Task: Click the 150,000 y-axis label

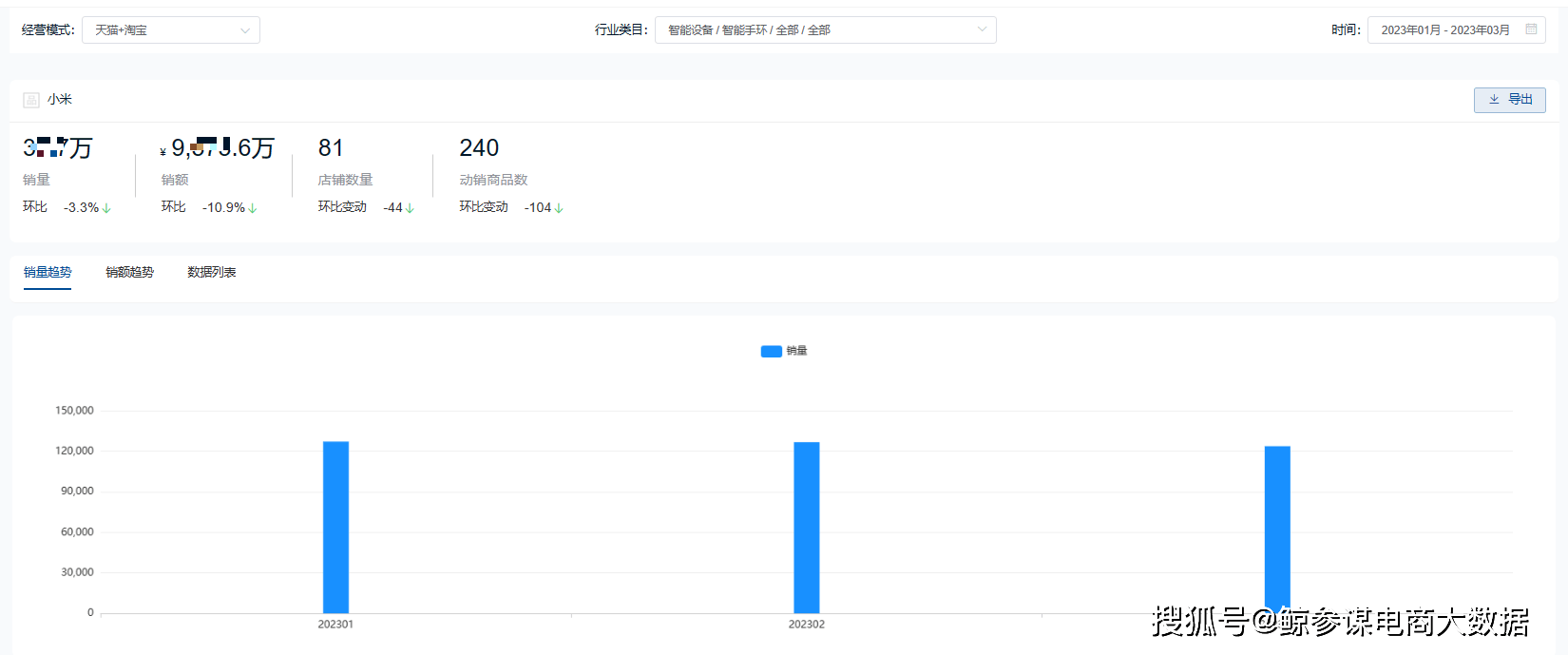Action: click(74, 411)
